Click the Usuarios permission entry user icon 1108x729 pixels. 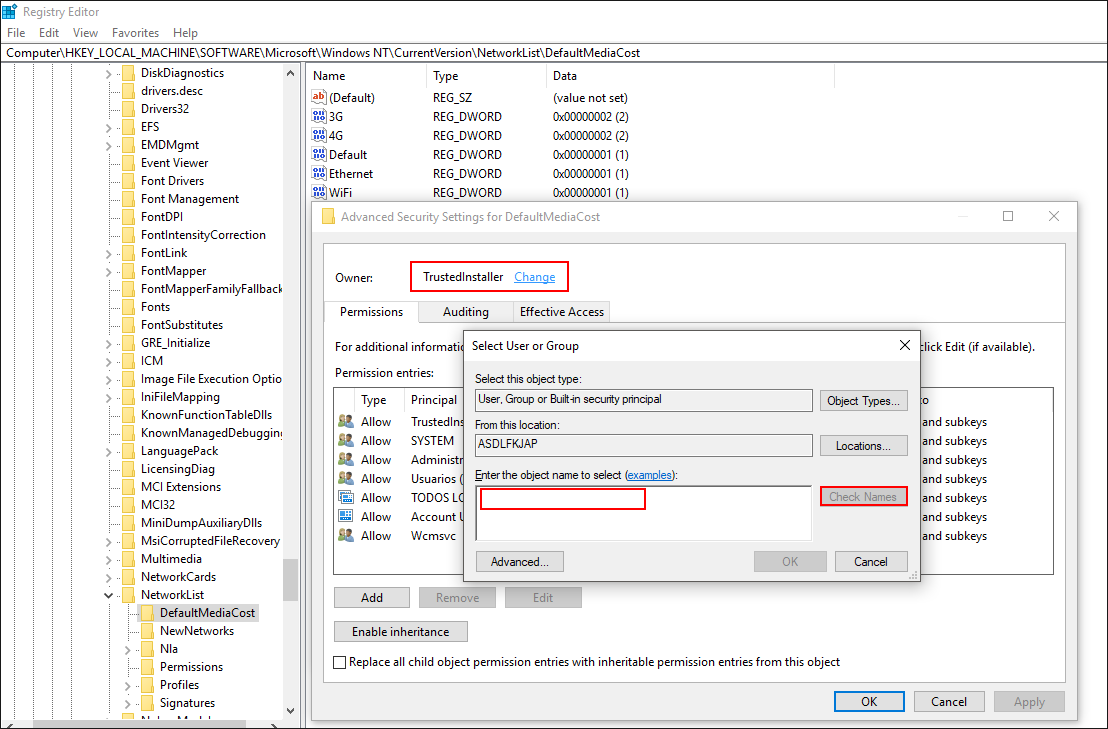(346, 478)
